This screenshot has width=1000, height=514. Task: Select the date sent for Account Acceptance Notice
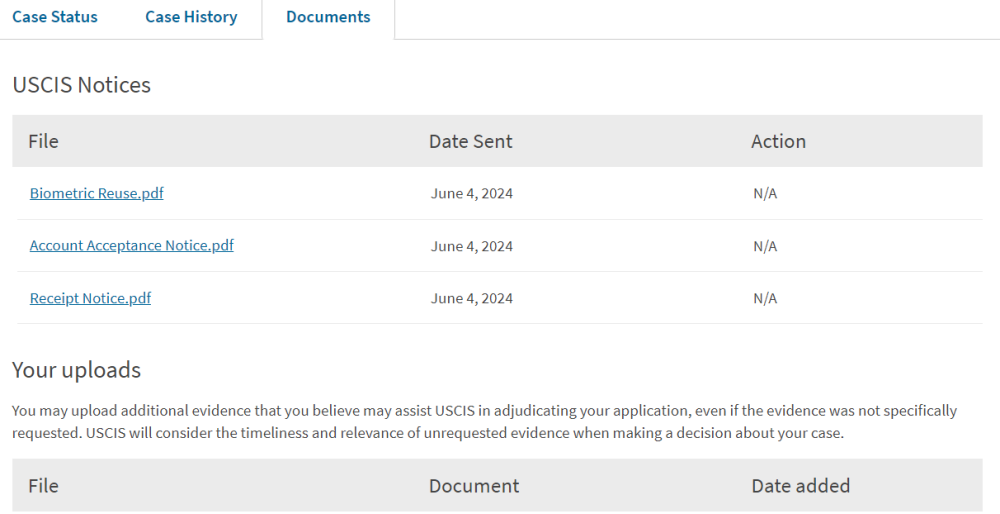click(471, 246)
